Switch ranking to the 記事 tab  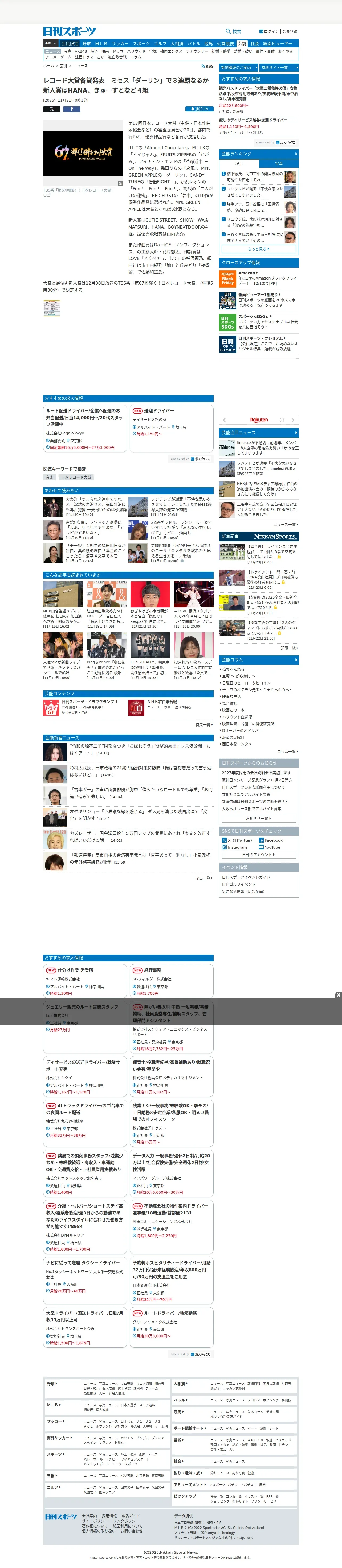(239, 163)
